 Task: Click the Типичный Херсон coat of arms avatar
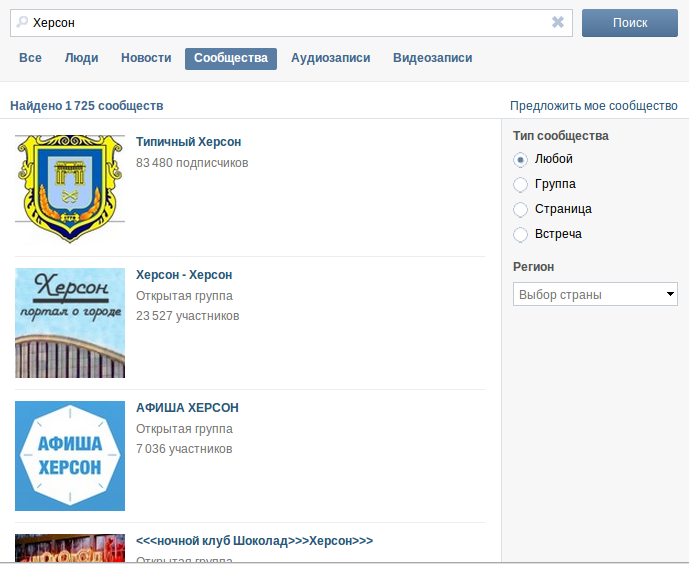(x=70, y=189)
